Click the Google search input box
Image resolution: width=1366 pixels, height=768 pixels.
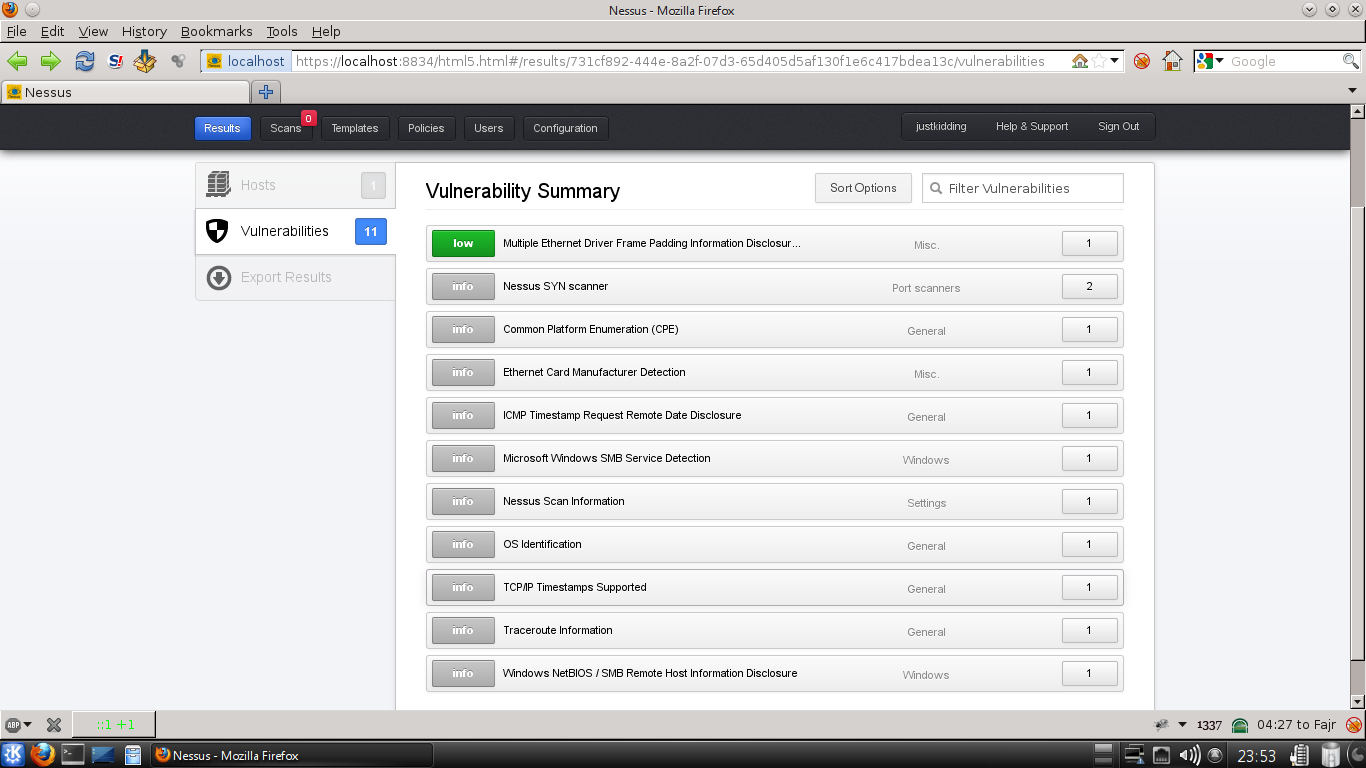click(x=1284, y=61)
